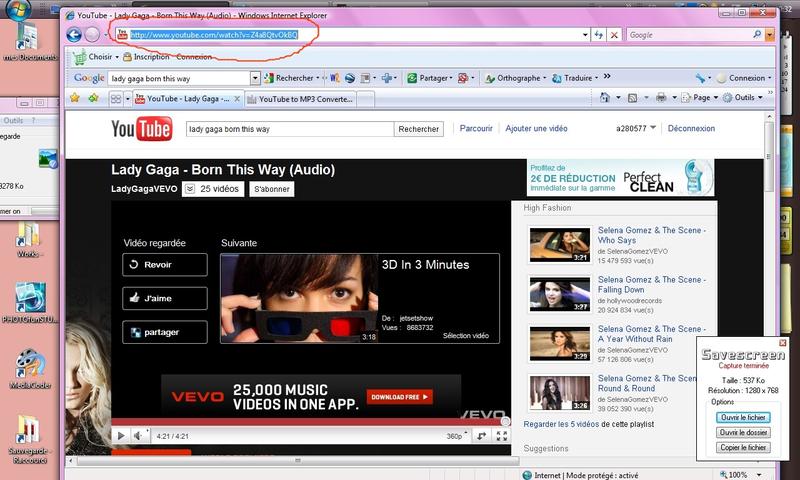This screenshot has height=480, width=800.
Task: Click the Revoir replay button
Action: [164, 264]
